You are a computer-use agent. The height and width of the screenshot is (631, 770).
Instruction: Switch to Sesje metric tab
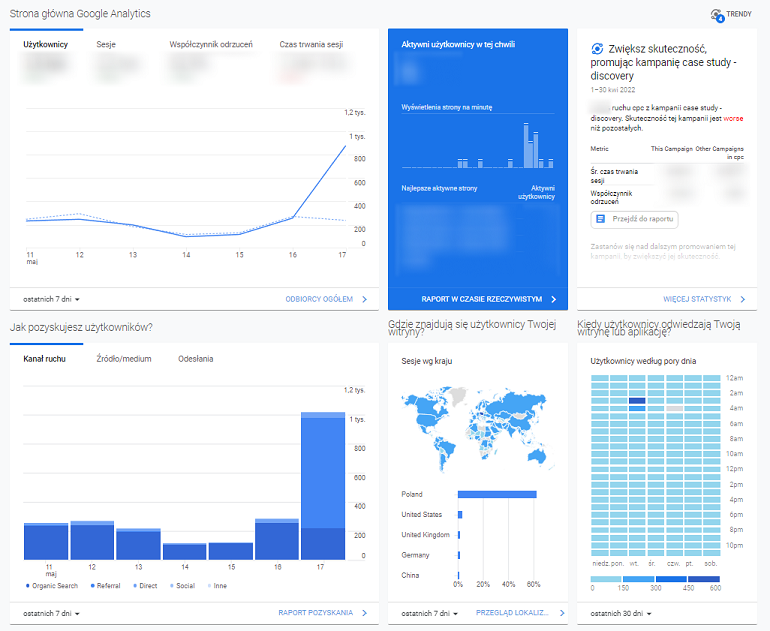pyautogui.click(x=107, y=45)
